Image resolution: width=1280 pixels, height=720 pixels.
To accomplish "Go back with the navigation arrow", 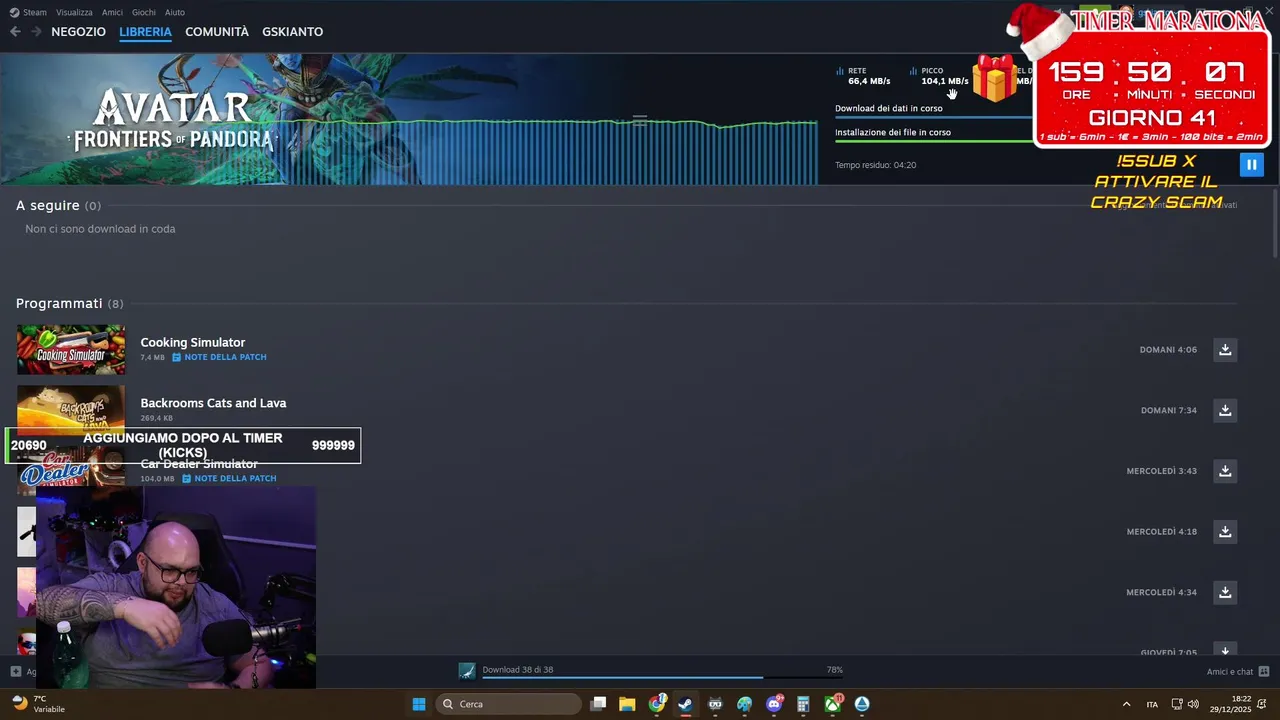I will 15,32.
